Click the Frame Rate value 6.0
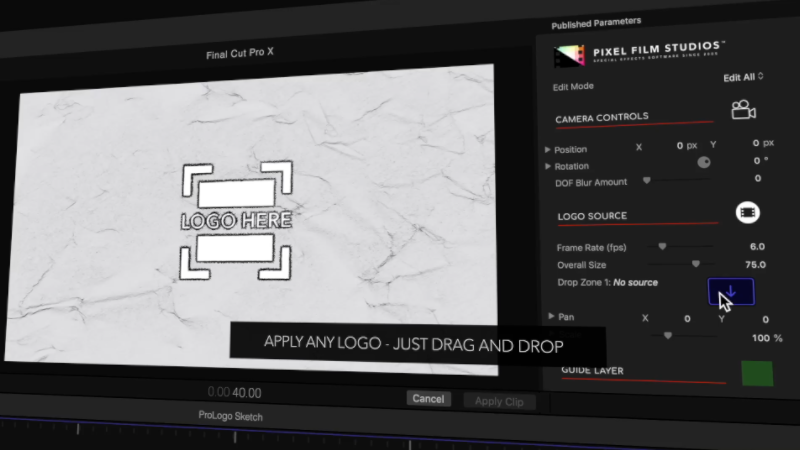The image size is (800, 450). pyautogui.click(x=757, y=246)
